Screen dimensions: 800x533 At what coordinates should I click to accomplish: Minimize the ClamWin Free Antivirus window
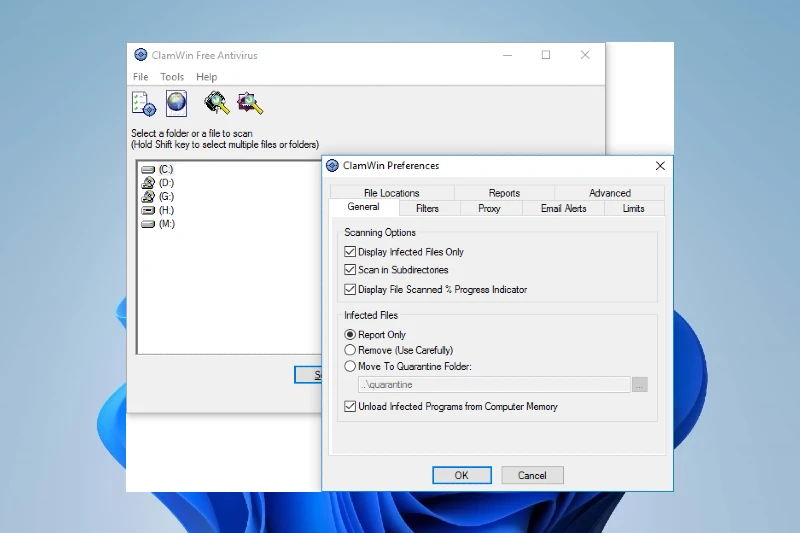click(508, 55)
